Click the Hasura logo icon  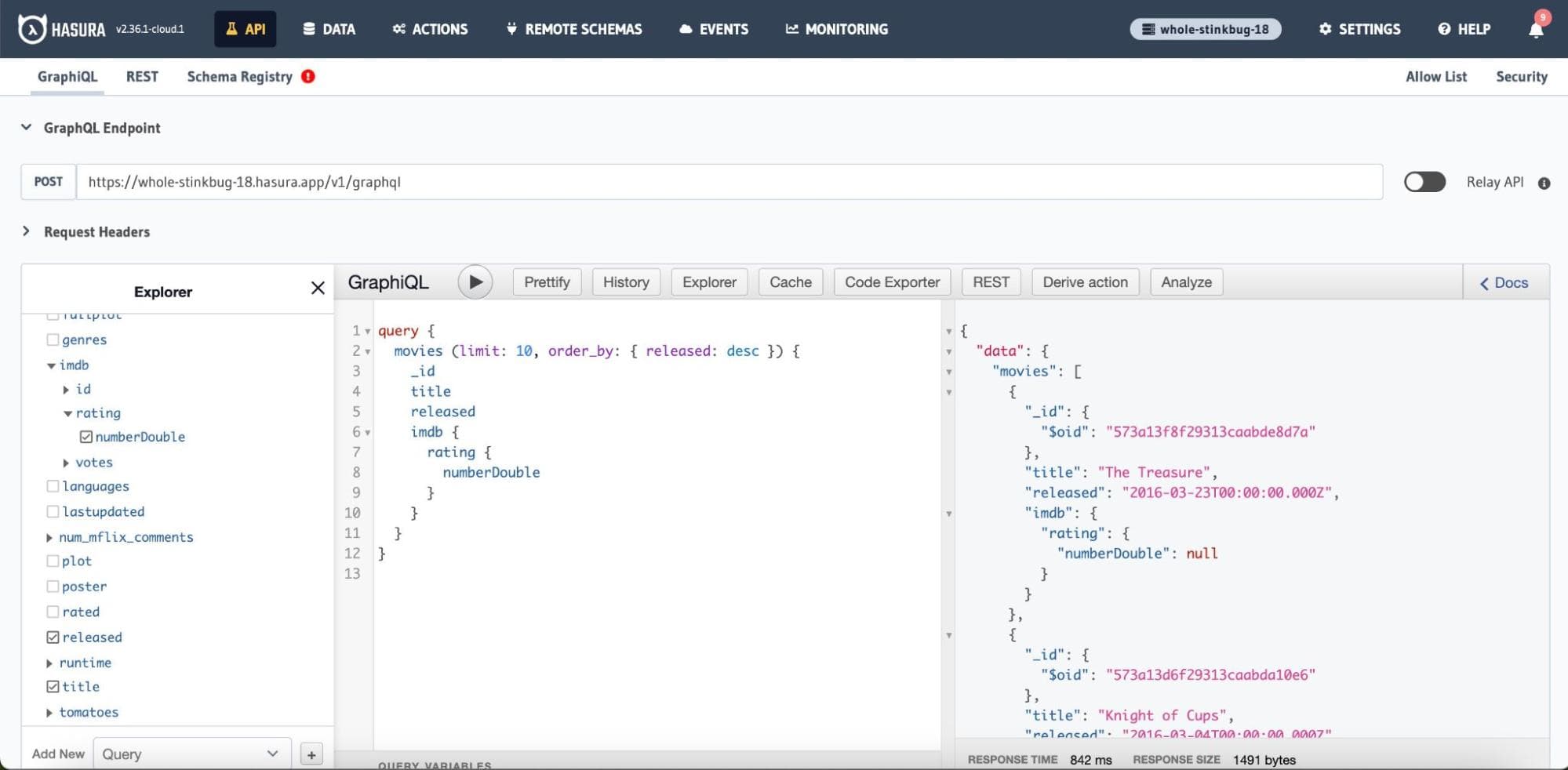click(x=32, y=29)
